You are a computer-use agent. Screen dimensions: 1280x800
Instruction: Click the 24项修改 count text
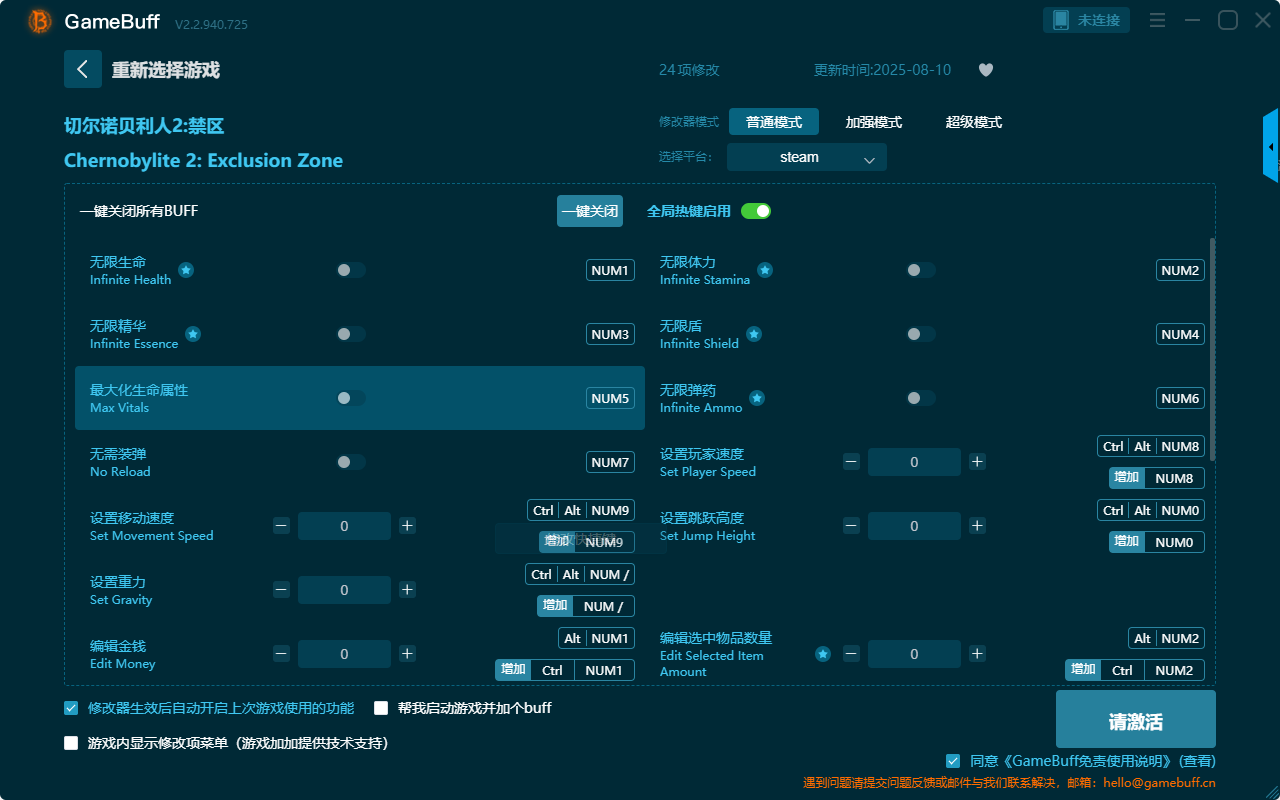tap(689, 70)
